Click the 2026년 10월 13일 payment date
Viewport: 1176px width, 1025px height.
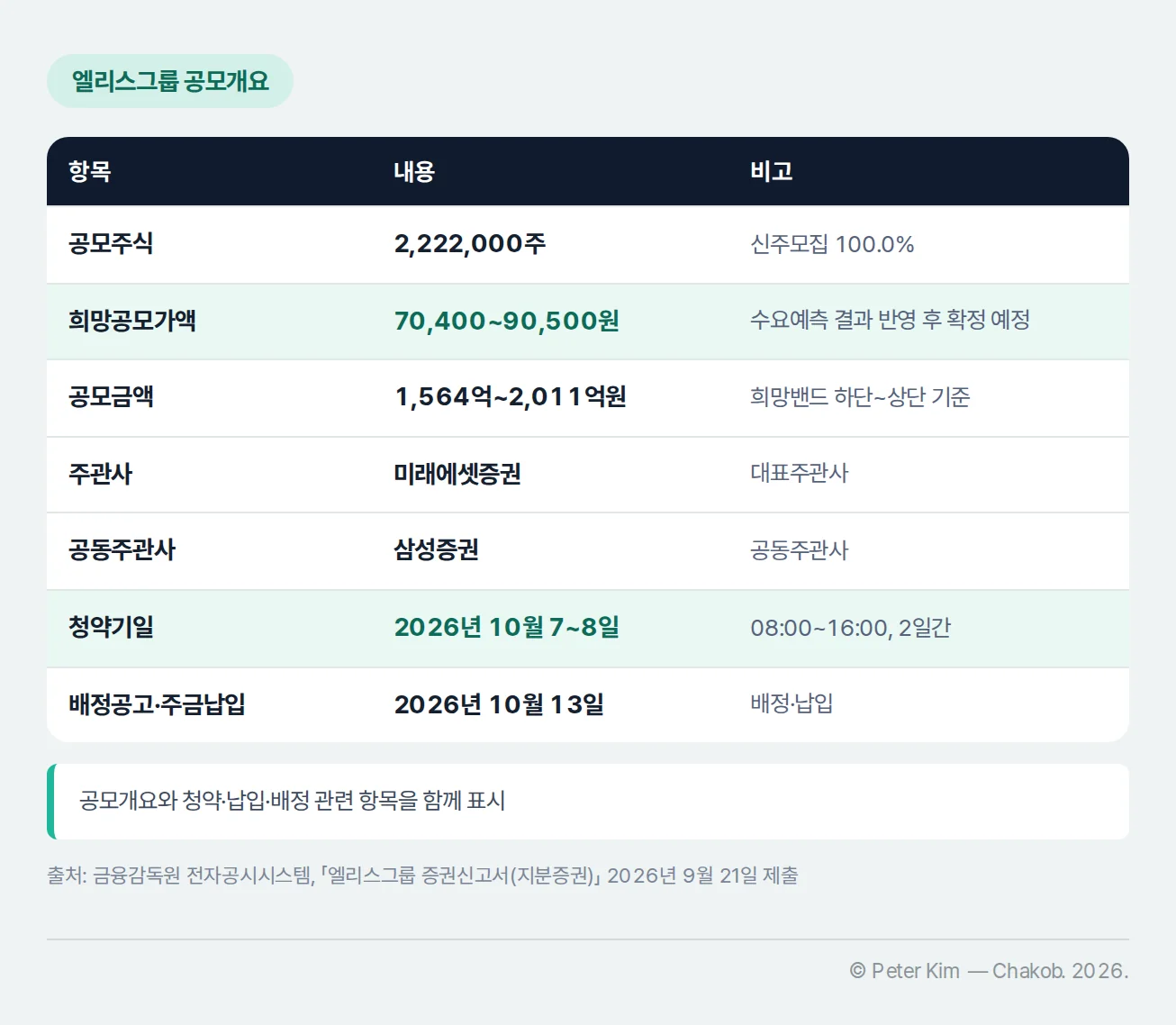(x=499, y=704)
